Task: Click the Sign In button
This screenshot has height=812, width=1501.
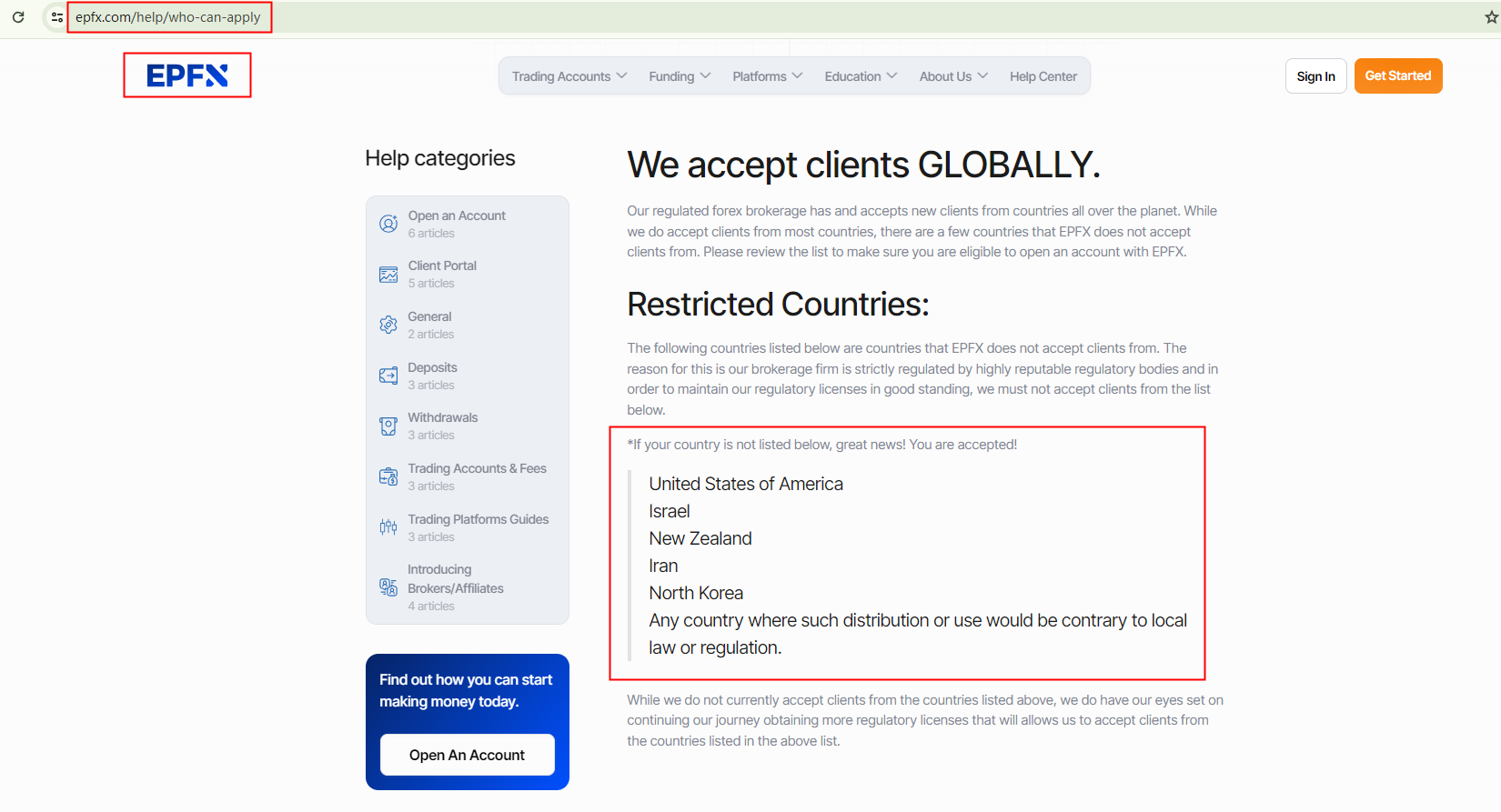Action: coord(1316,76)
